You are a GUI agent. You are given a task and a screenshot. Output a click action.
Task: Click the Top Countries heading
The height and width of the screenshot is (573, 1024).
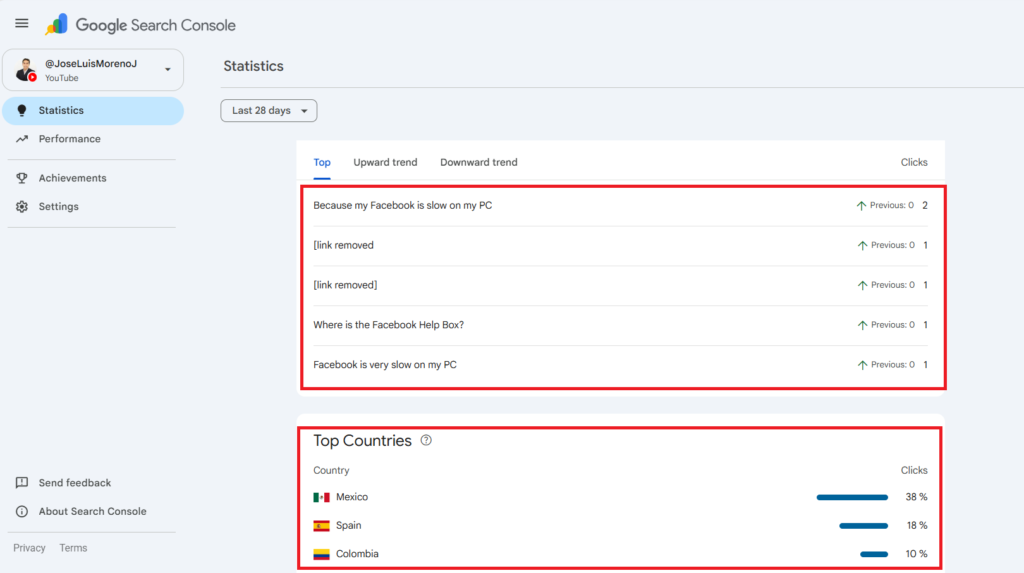point(362,440)
